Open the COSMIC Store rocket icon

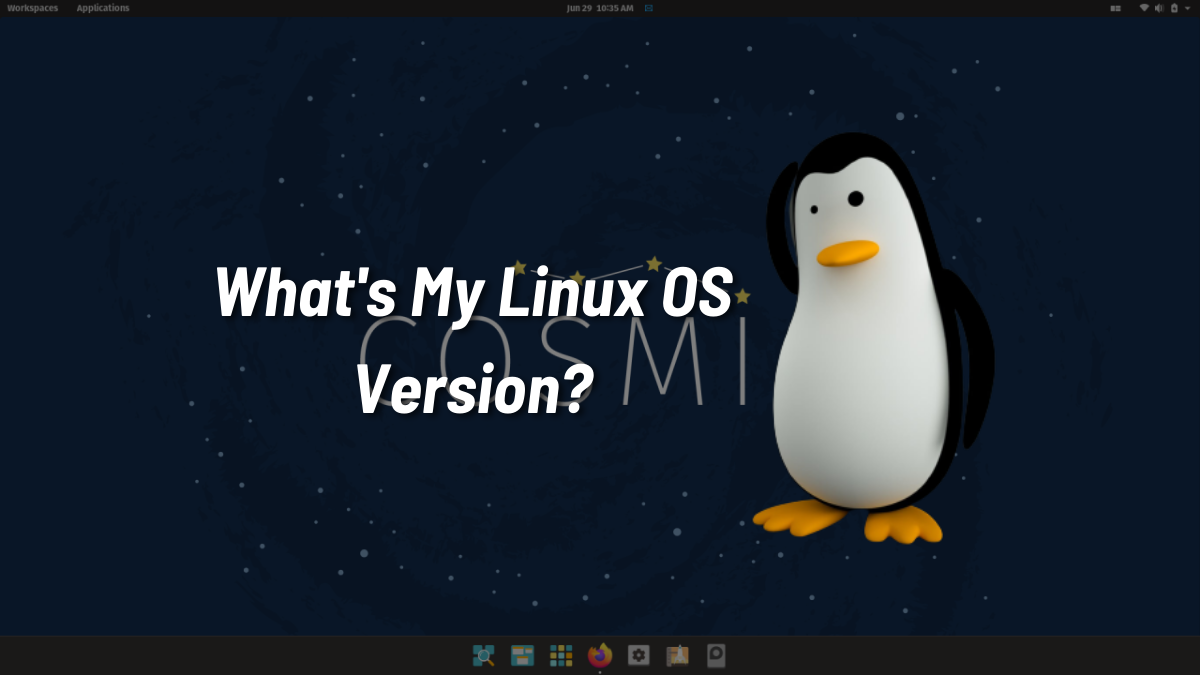click(677, 656)
